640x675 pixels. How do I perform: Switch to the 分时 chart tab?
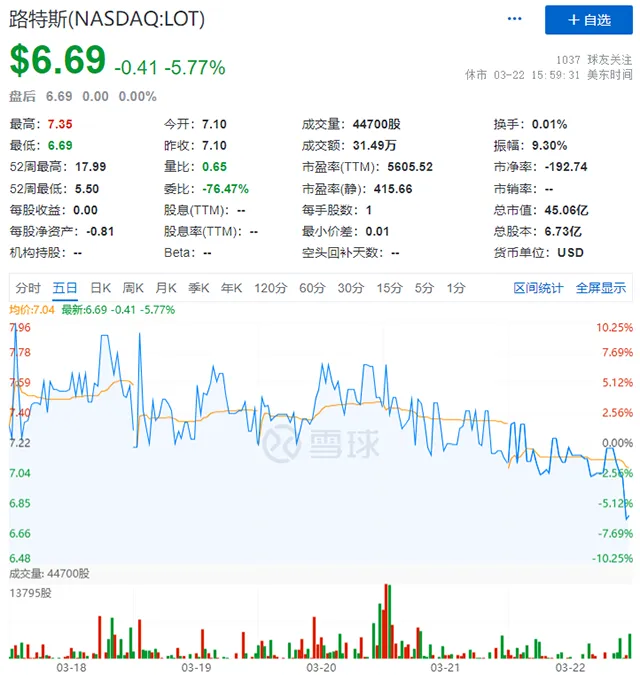pos(28,288)
